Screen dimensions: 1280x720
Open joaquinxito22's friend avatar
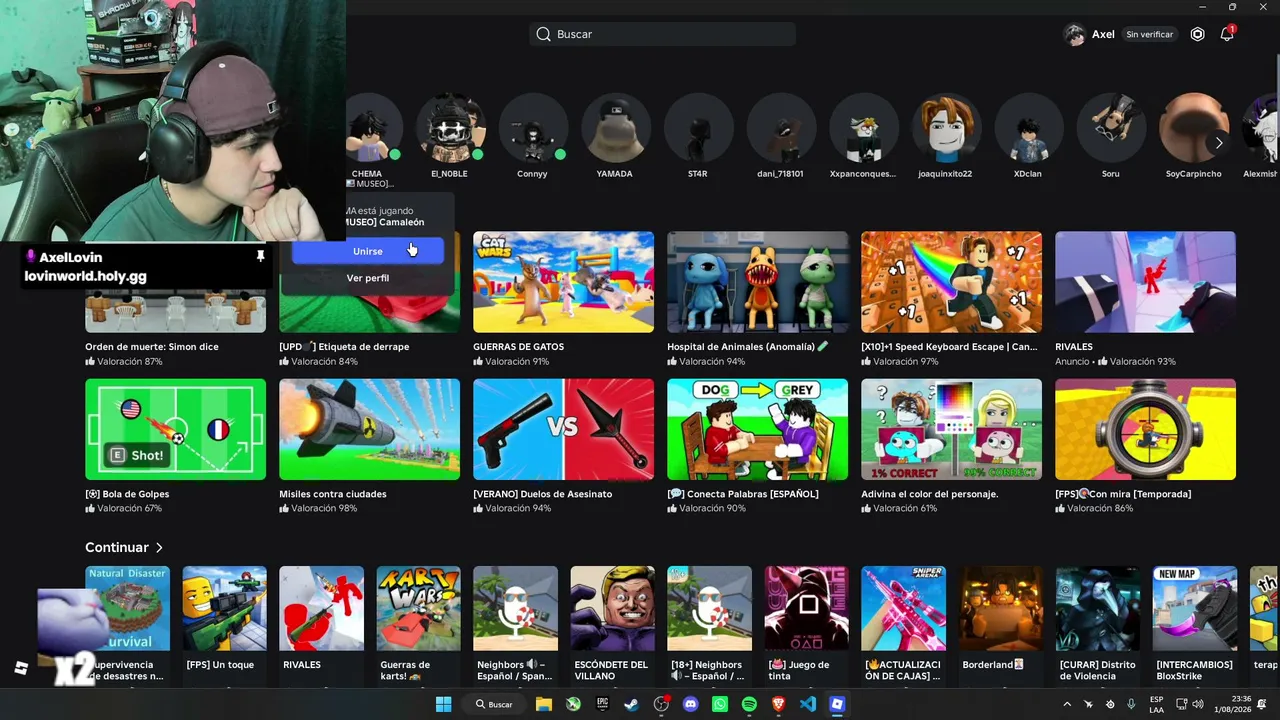click(945, 128)
